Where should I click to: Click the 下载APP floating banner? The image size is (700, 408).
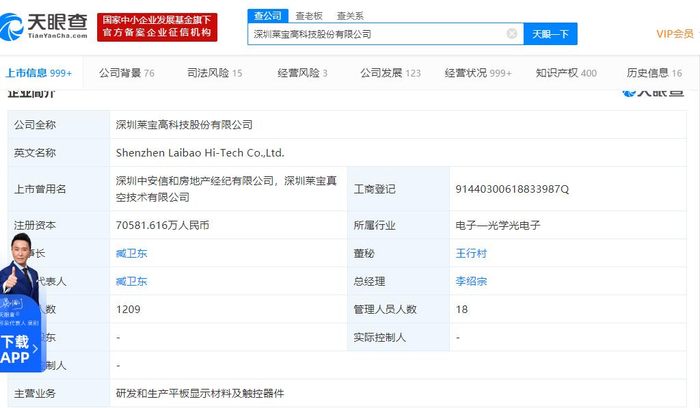pyautogui.click(x=21, y=333)
